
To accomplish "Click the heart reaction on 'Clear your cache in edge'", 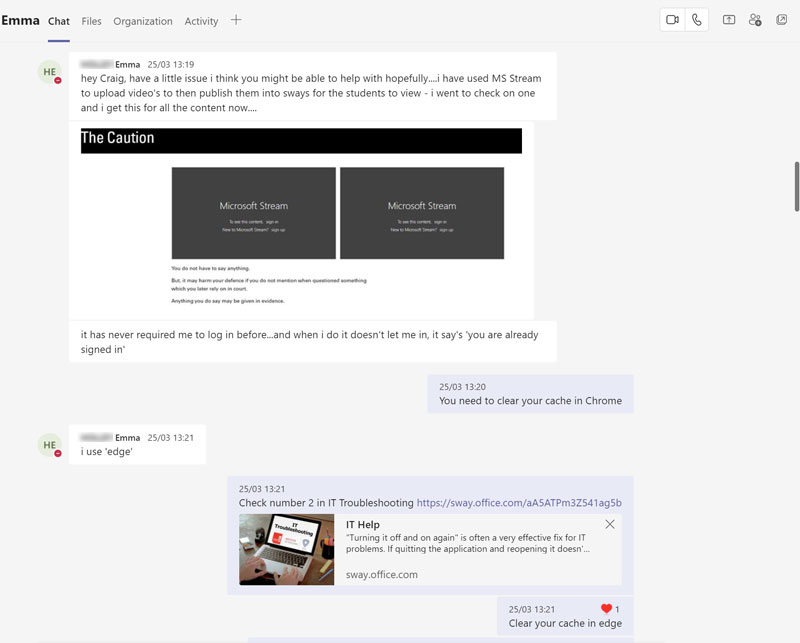I will coord(606,609).
